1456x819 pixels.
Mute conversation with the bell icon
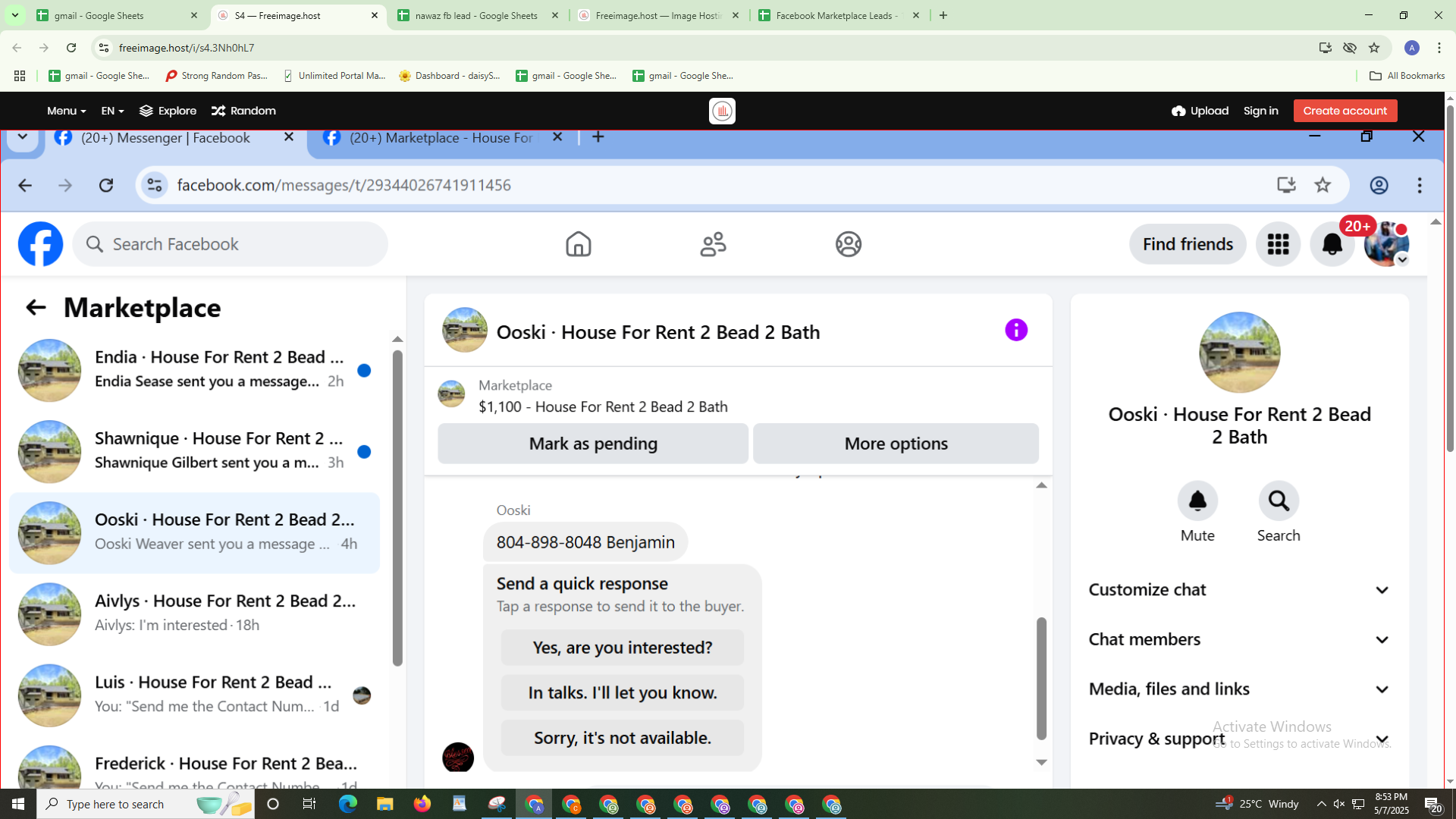(1197, 501)
